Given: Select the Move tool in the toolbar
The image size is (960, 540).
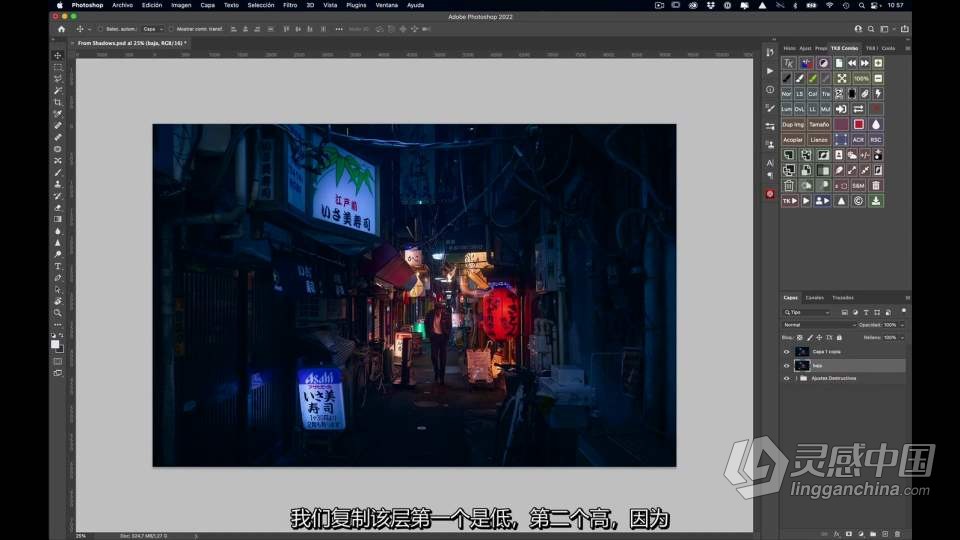Looking at the screenshot, I should [57, 56].
